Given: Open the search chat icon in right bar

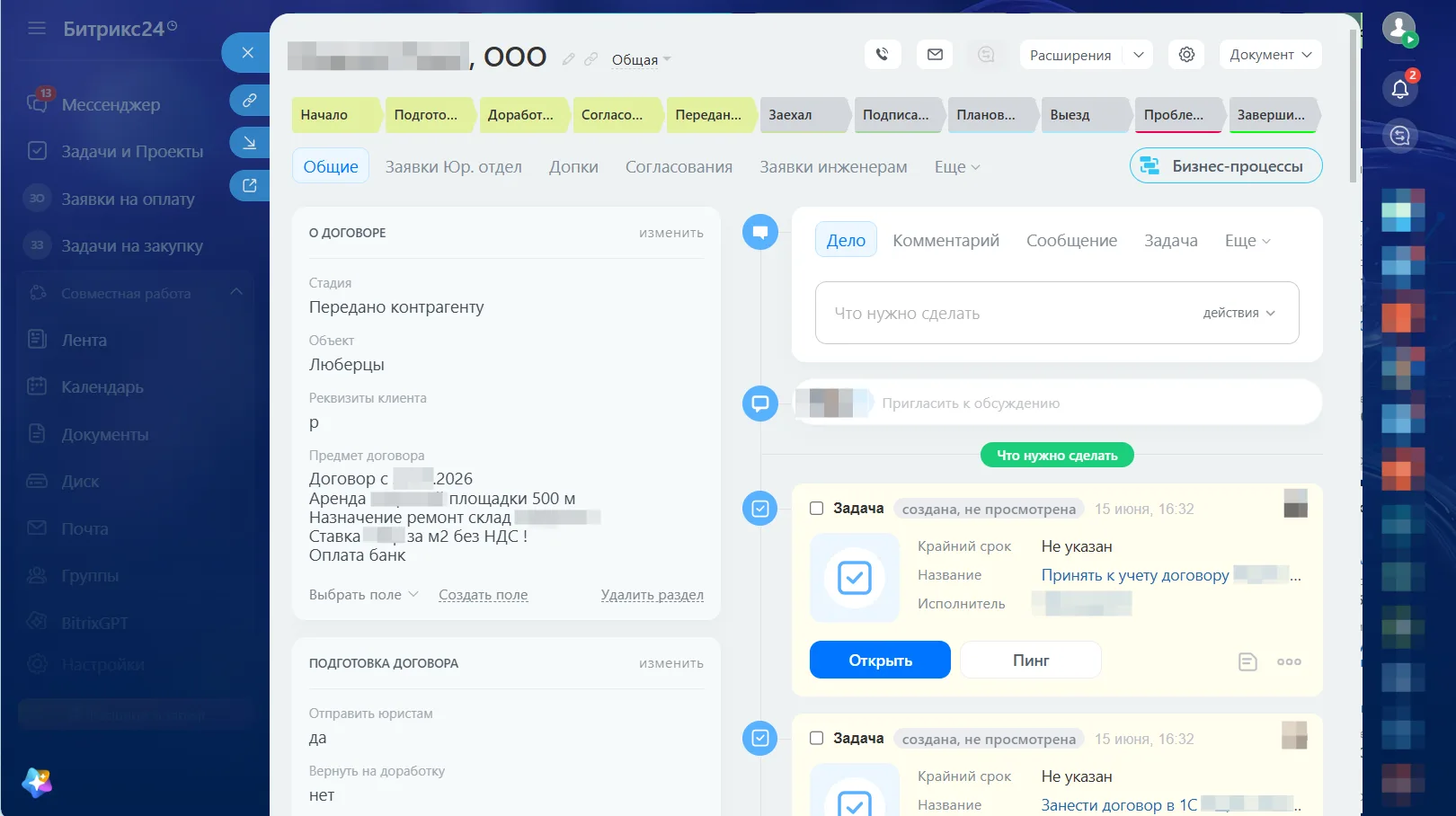Looking at the screenshot, I should [x=1399, y=136].
